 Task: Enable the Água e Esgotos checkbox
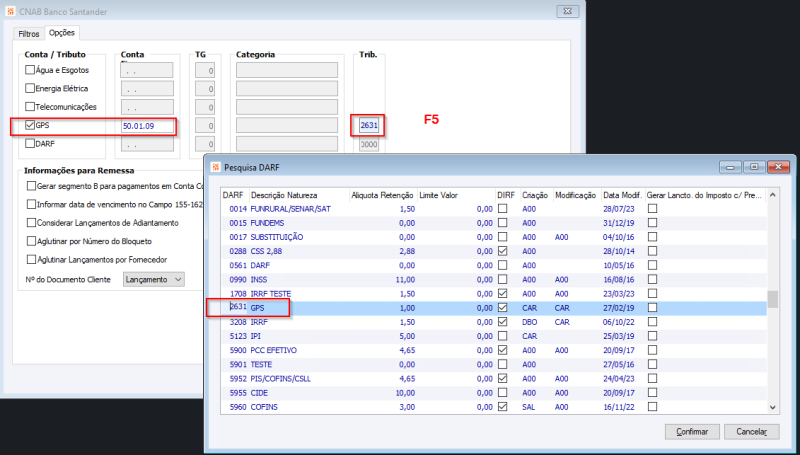point(30,70)
